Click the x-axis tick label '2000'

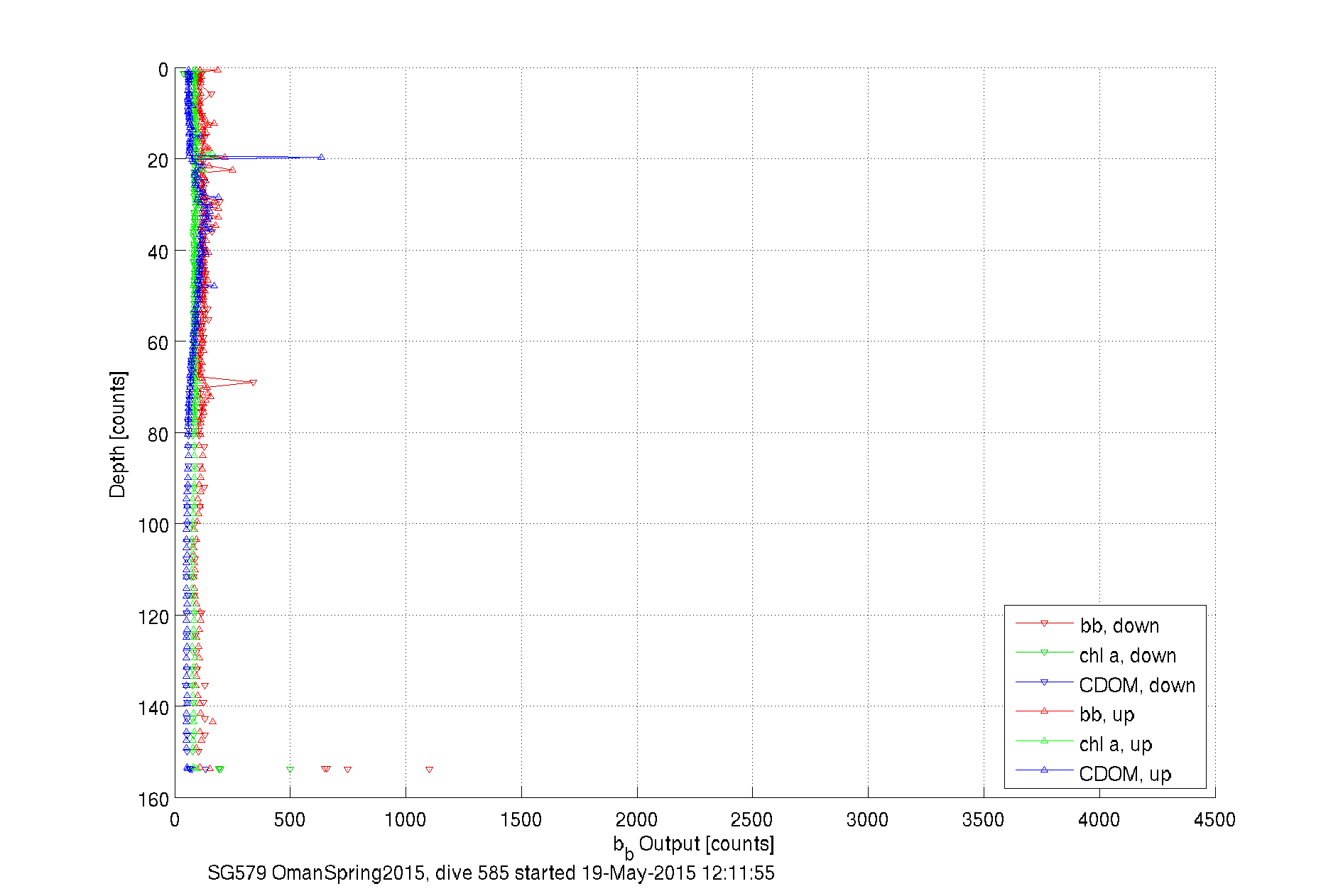(637, 820)
